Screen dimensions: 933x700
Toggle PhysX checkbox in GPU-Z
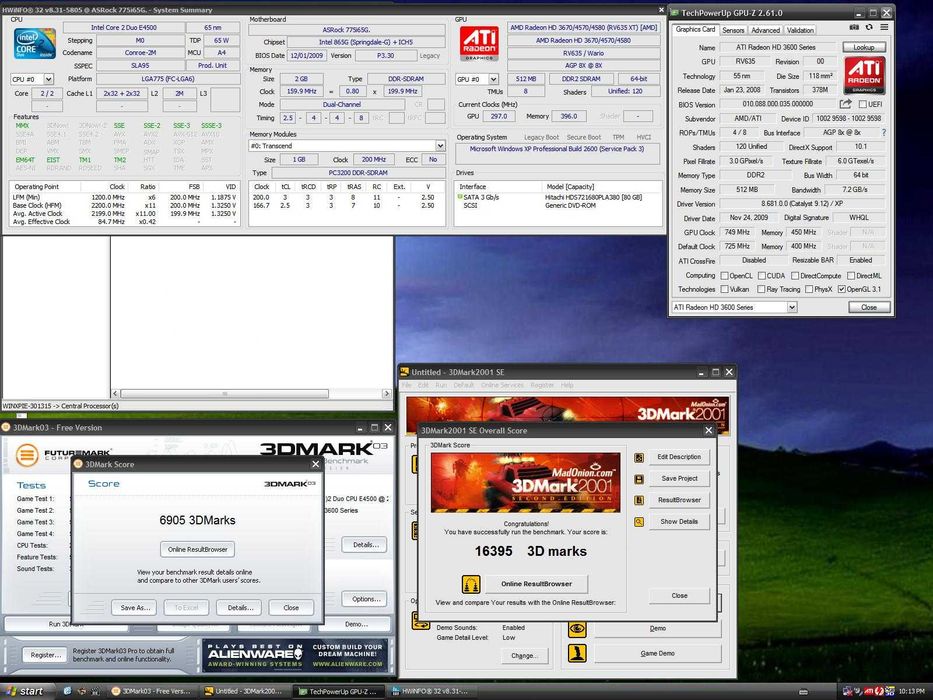point(809,289)
